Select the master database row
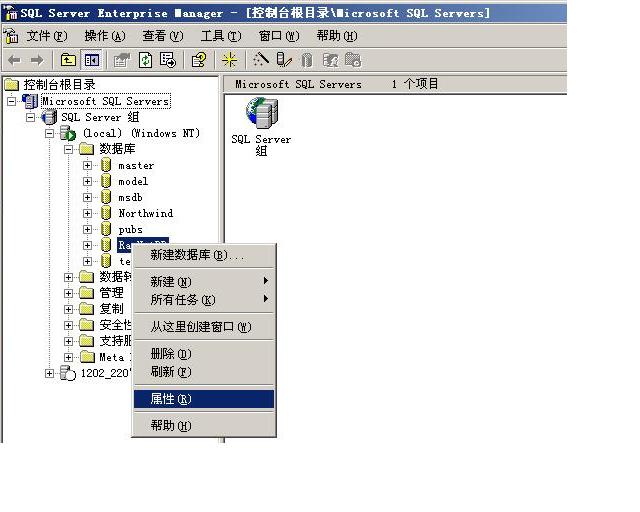The height and width of the screenshot is (512, 640). (x=136, y=165)
